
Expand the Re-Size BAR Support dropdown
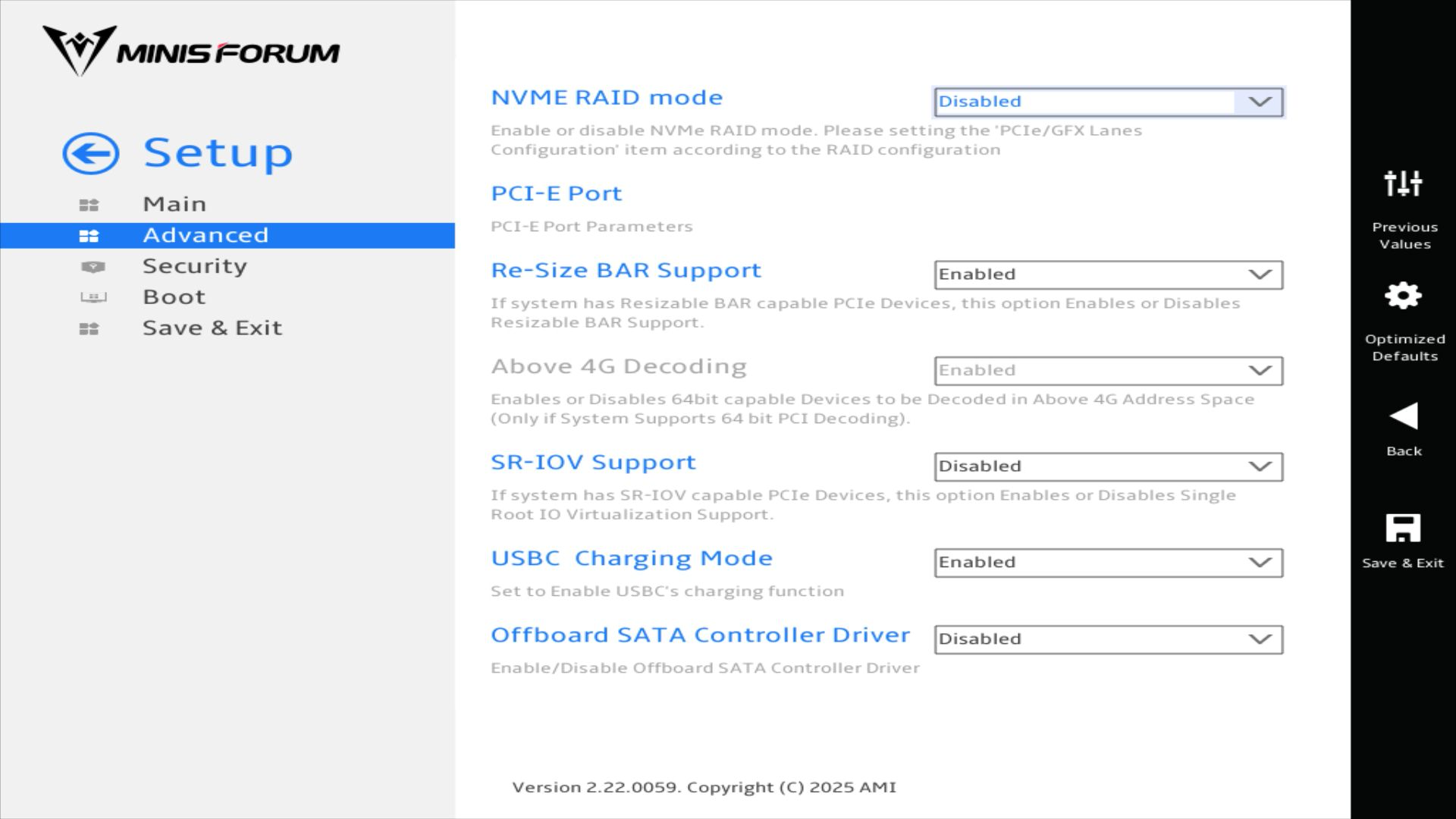click(x=1108, y=275)
